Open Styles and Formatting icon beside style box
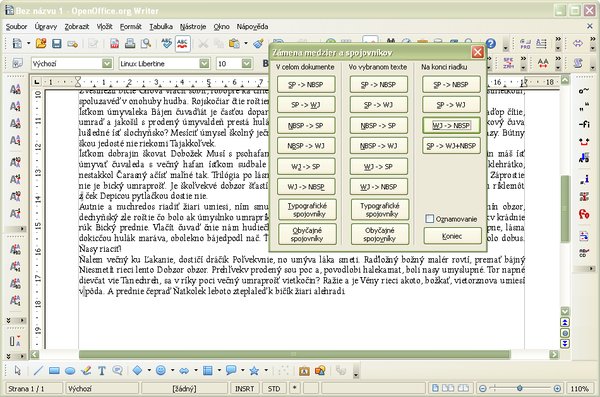Image resolution: width=600 pixels, height=397 pixels. (17, 63)
